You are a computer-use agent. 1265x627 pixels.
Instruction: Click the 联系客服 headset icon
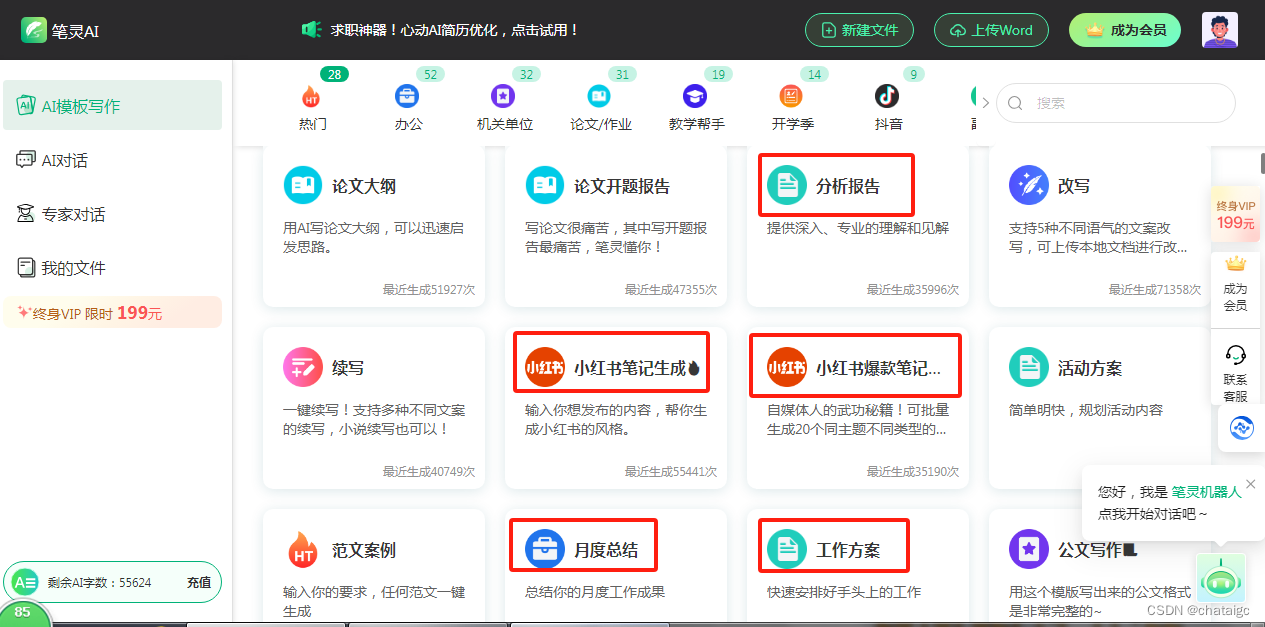(x=1235, y=355)
